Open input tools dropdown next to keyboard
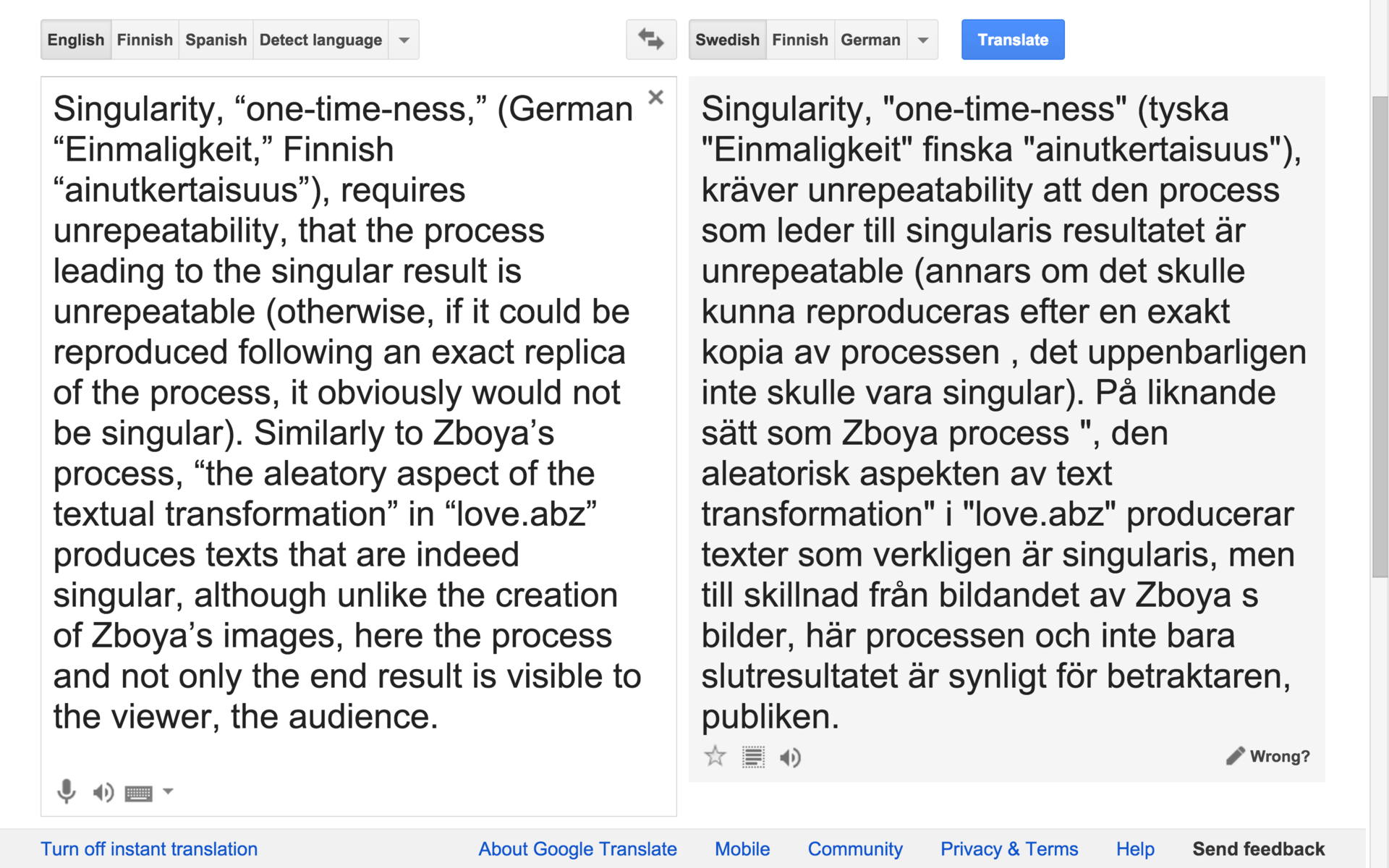 pyautogui.click(x=168, y=791)
